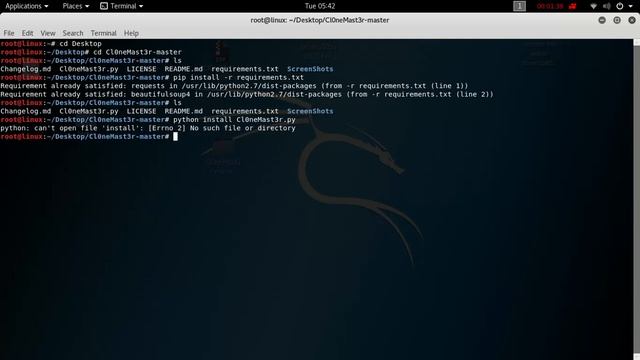The height and width of the screenshot is (360, 640).
Task: Click the power icon in top panel
Action: click(x=620, y=6)
